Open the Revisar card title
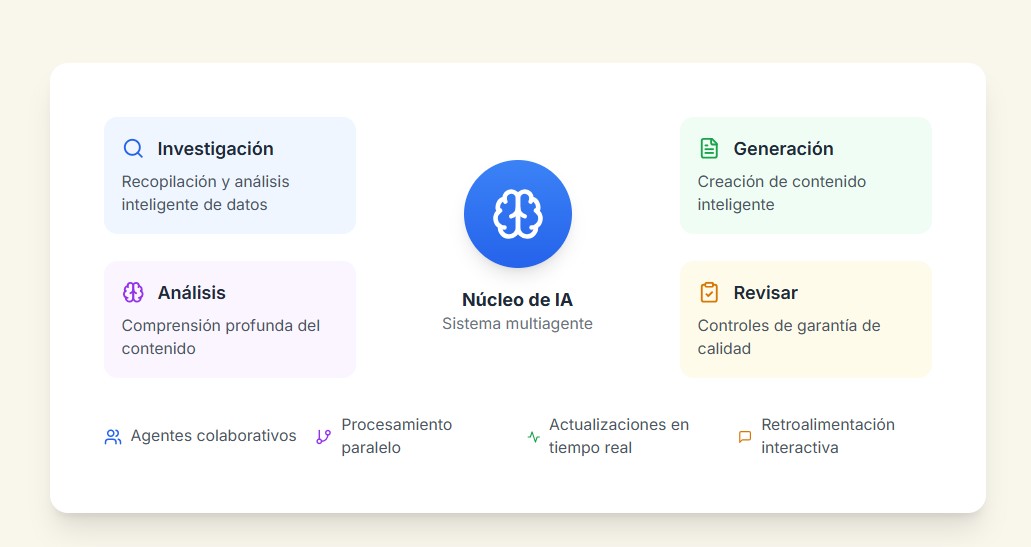Image resolution: width=1031 pixels, height=547 pixels. click(765, 293)
